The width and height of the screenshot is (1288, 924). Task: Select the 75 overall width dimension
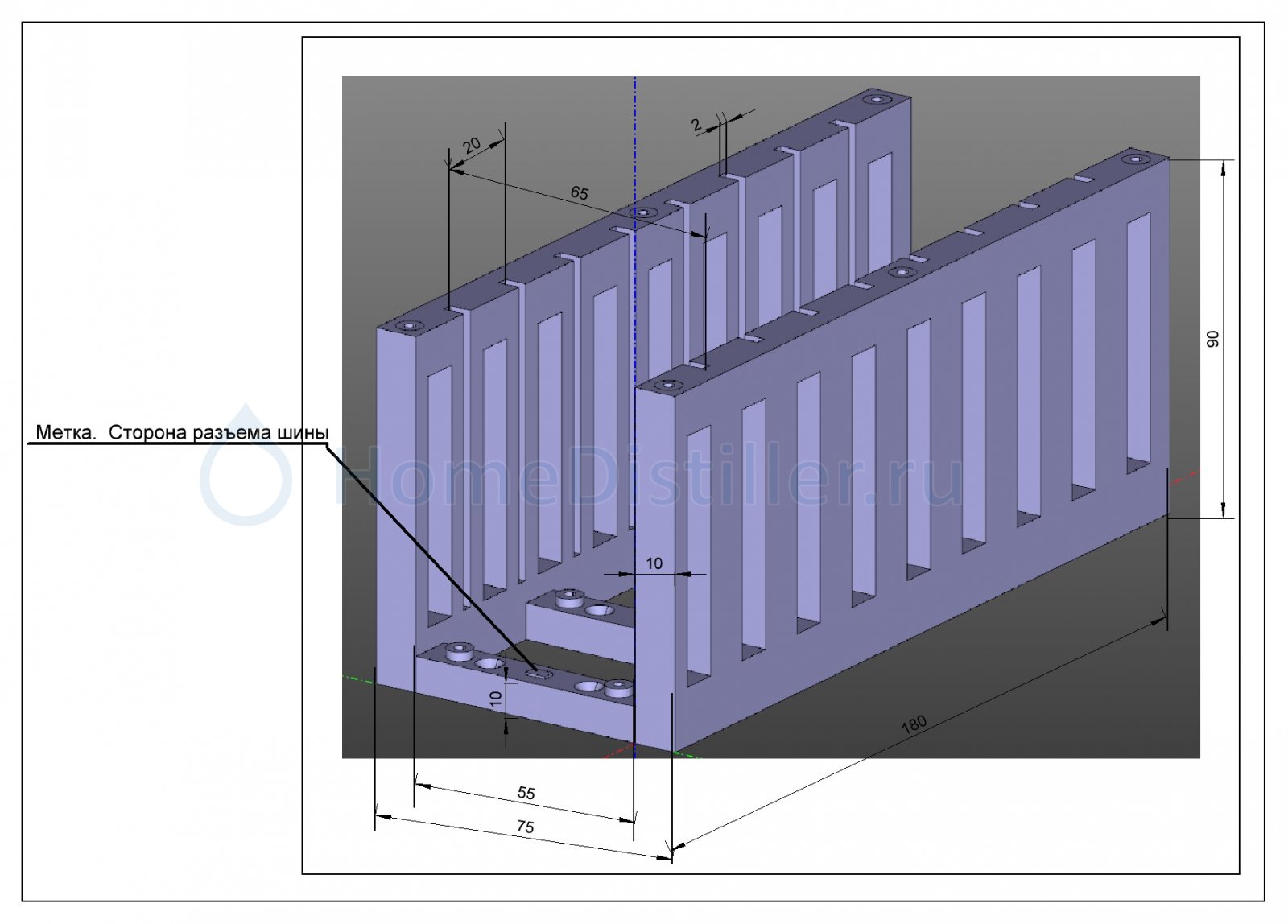(x=525, y=827)
